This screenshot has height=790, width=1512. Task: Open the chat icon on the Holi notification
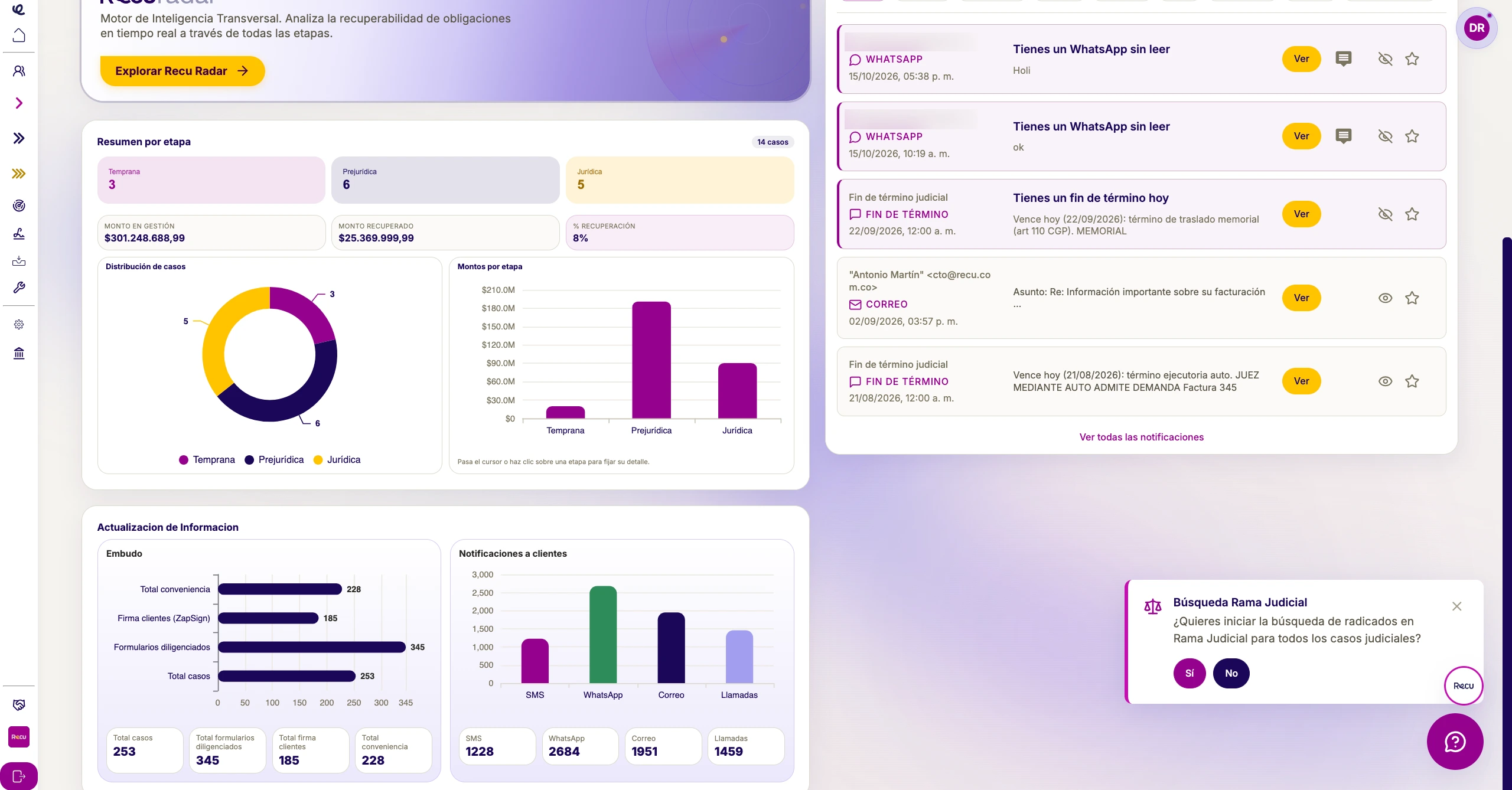click(x=1344, y=59)
